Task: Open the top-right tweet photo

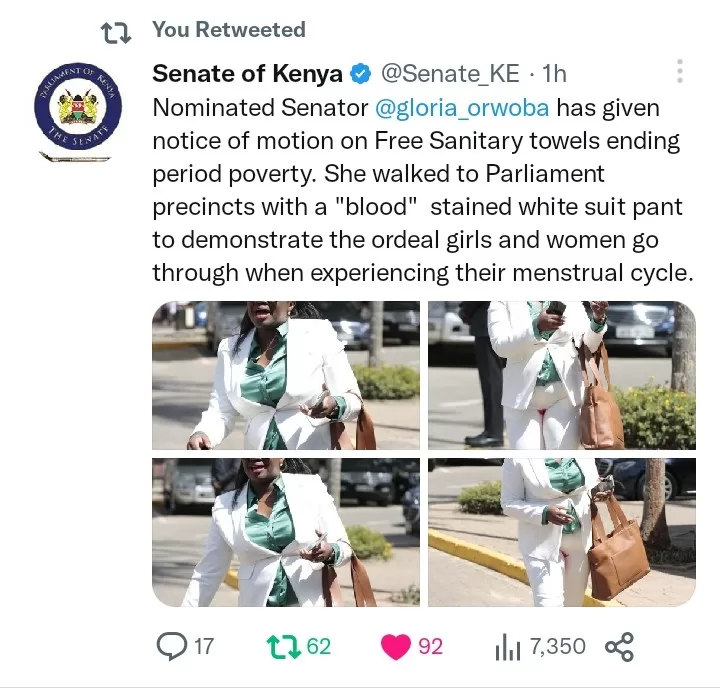Action: click(562, 375)
